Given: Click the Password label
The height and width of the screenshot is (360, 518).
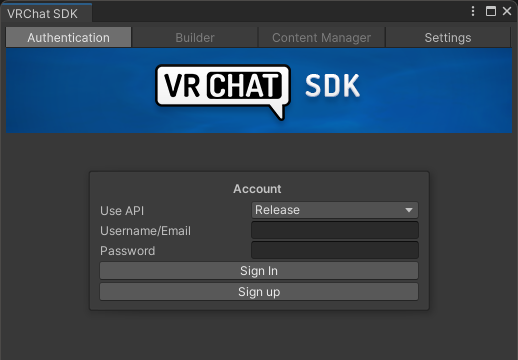Looking at the screenshot, I should [x=127, y=251].
